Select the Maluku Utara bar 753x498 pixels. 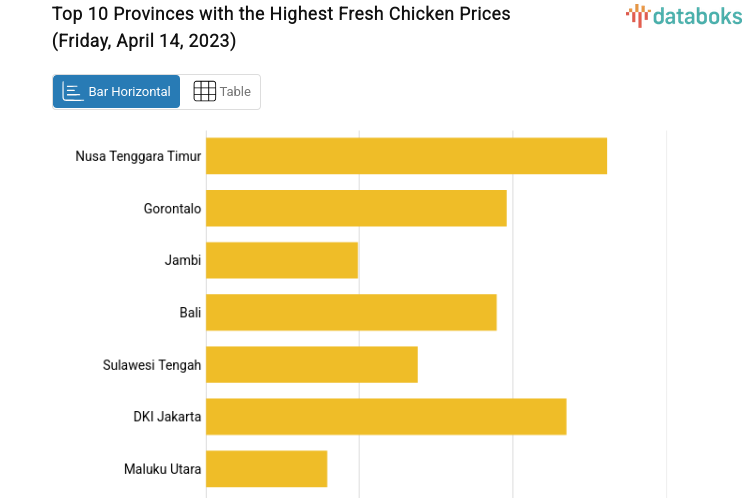coord(267,468)
